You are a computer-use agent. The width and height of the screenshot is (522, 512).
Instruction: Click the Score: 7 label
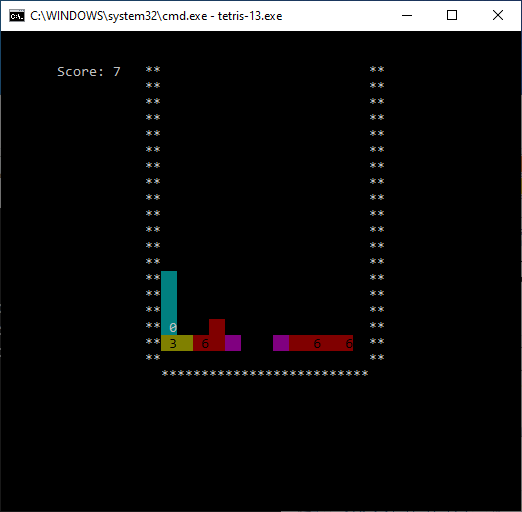pos(89,72)
